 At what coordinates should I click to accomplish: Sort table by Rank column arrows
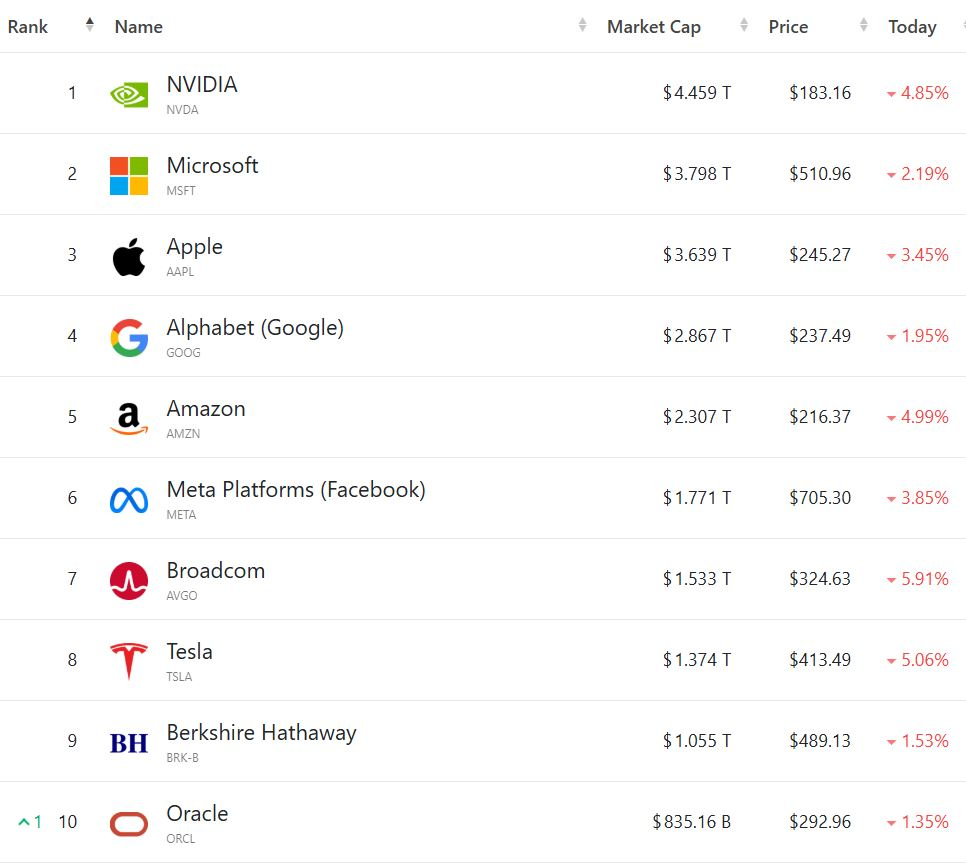(x=90, y=26)
